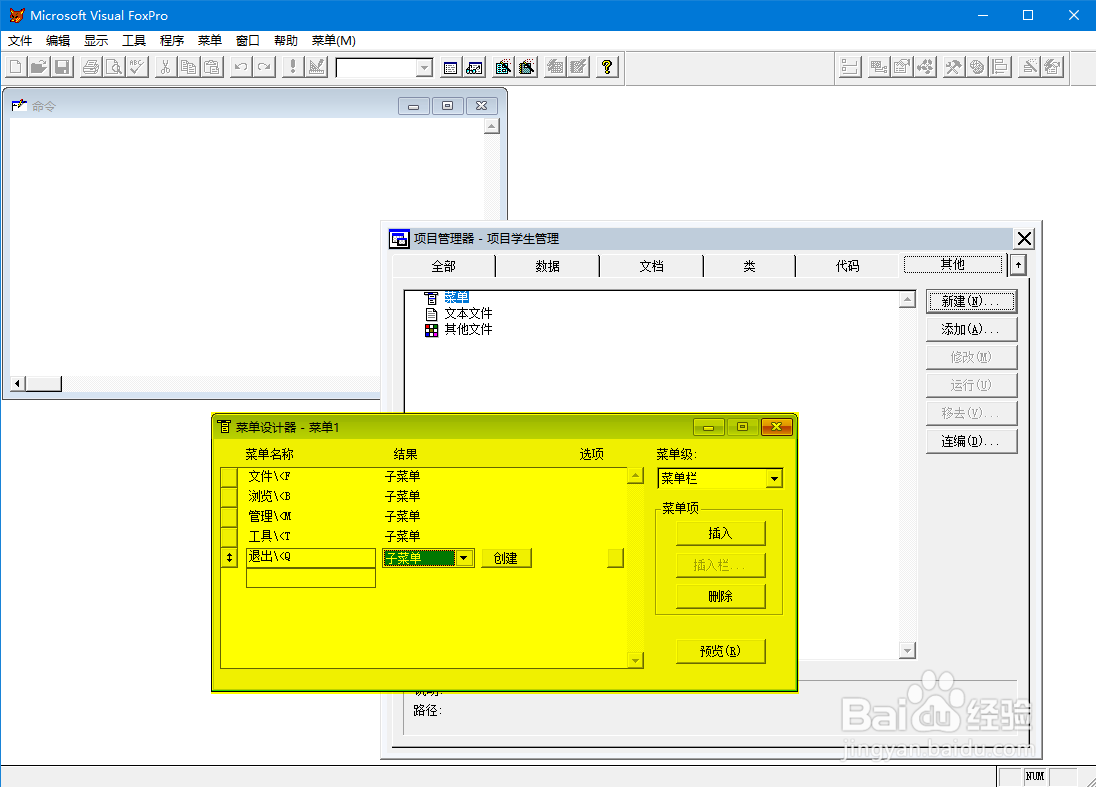This screenshot has width=1096, height=787.
Task: Click the 选项 button for the 退出 row
Action: [x=615, y=558]
